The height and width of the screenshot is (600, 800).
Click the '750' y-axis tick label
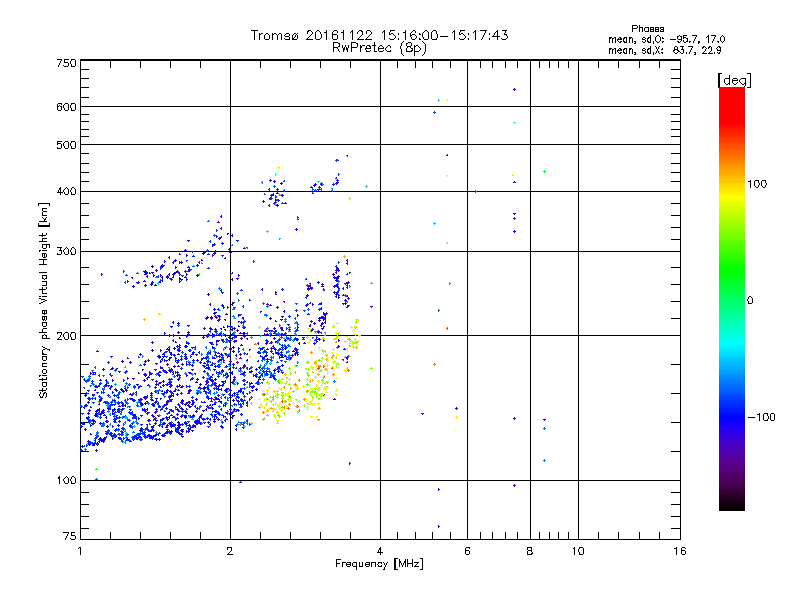66,63
